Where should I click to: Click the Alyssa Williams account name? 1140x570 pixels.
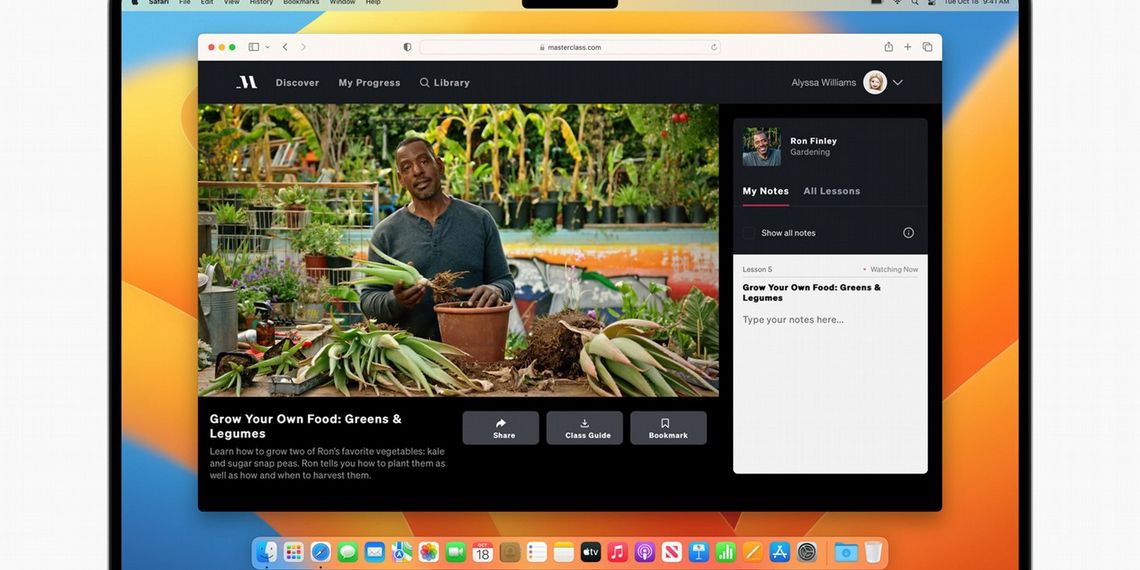pyautogui.click(x=824, y=83)
